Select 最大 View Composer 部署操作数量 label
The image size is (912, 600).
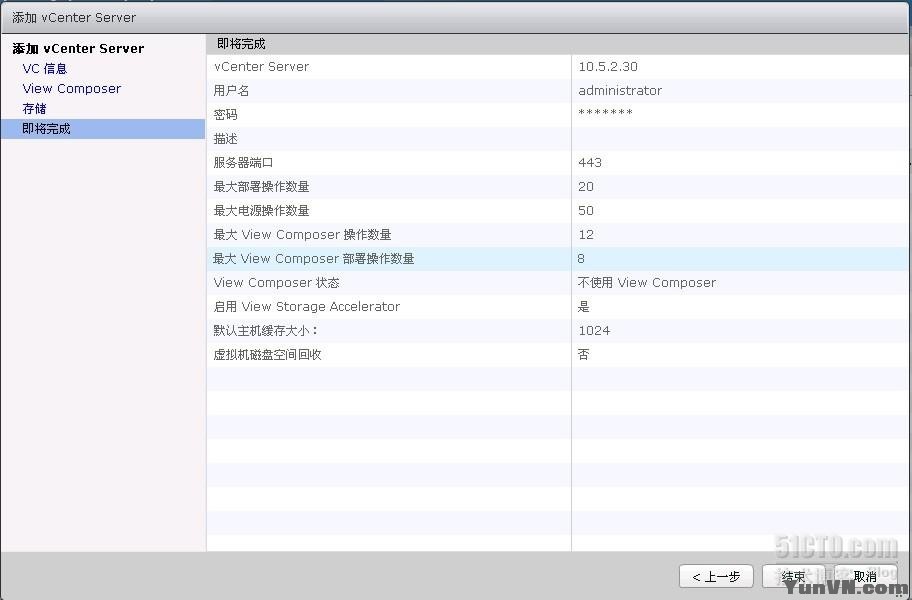tap(314, 259)
